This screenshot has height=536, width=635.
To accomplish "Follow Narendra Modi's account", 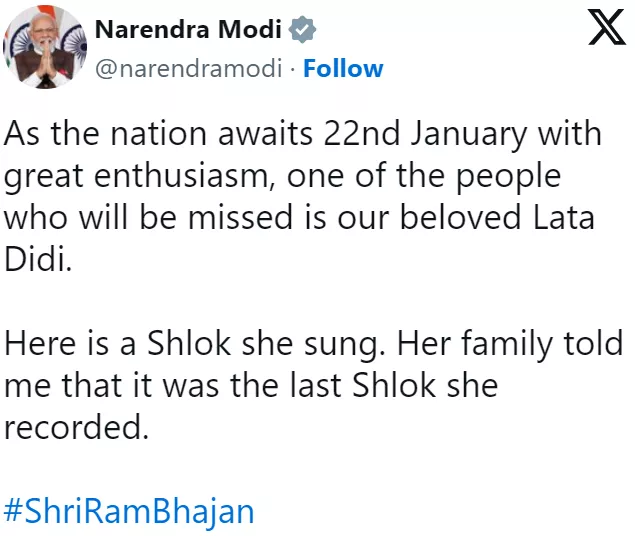I will pyautogui.click(x=343, y=69).
